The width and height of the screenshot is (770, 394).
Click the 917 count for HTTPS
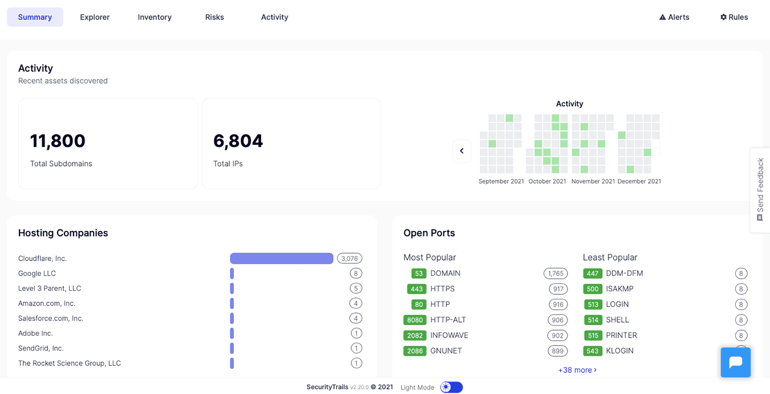point(558,289)
